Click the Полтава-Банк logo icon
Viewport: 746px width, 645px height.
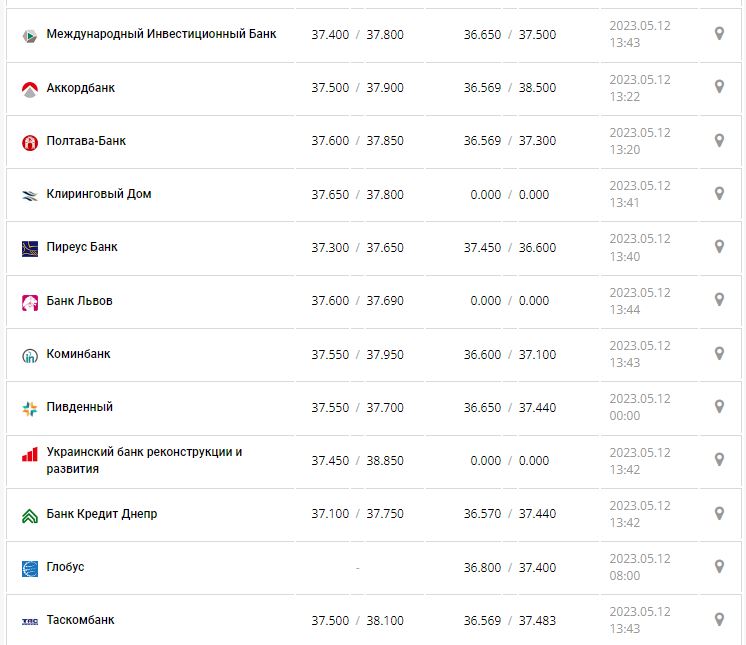[29, 142]
